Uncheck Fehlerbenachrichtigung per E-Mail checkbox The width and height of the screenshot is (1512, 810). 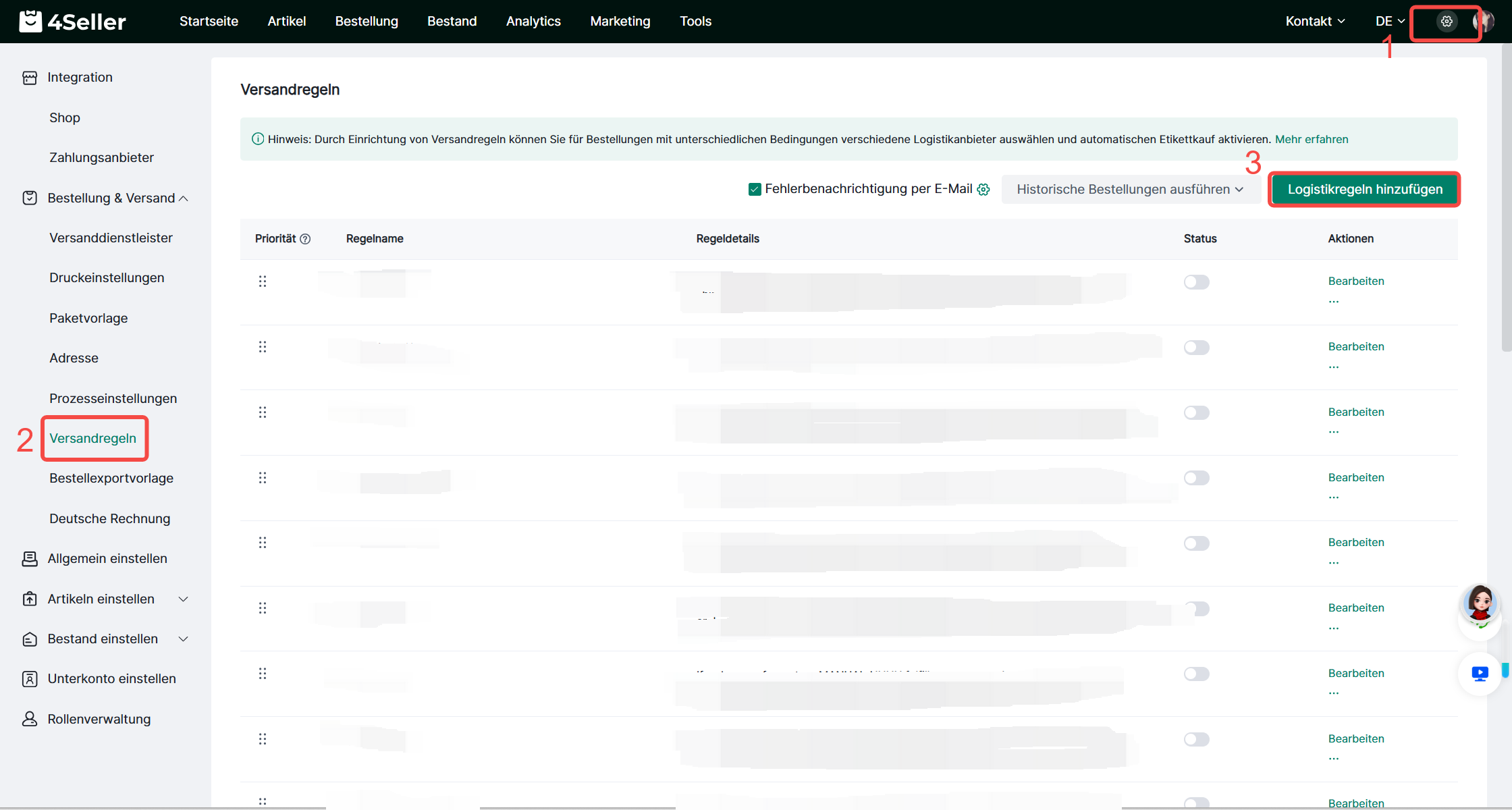pyautogui.click(x=755, y=190)
